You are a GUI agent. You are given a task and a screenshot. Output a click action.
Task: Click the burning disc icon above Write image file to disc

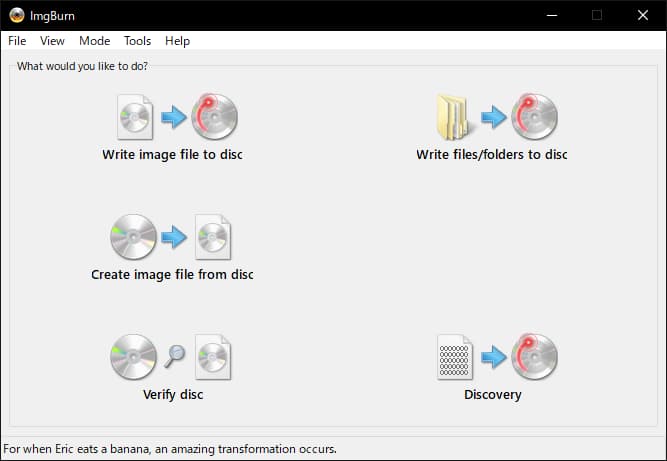pos(214,117)
